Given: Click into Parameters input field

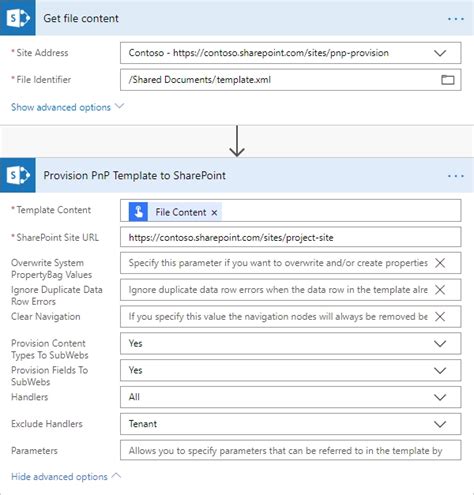Looking at the screenshot, I should (x=291, y=451).
